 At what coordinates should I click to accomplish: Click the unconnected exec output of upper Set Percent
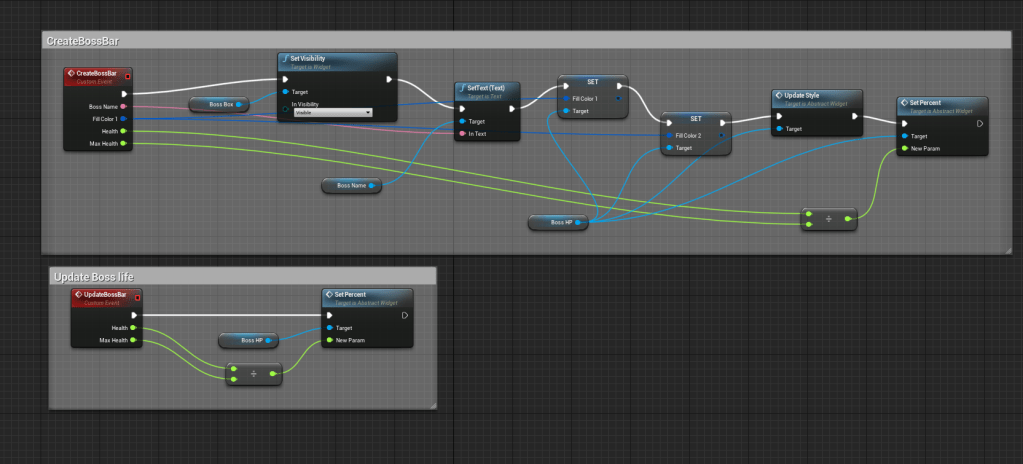tap(980, 123)
